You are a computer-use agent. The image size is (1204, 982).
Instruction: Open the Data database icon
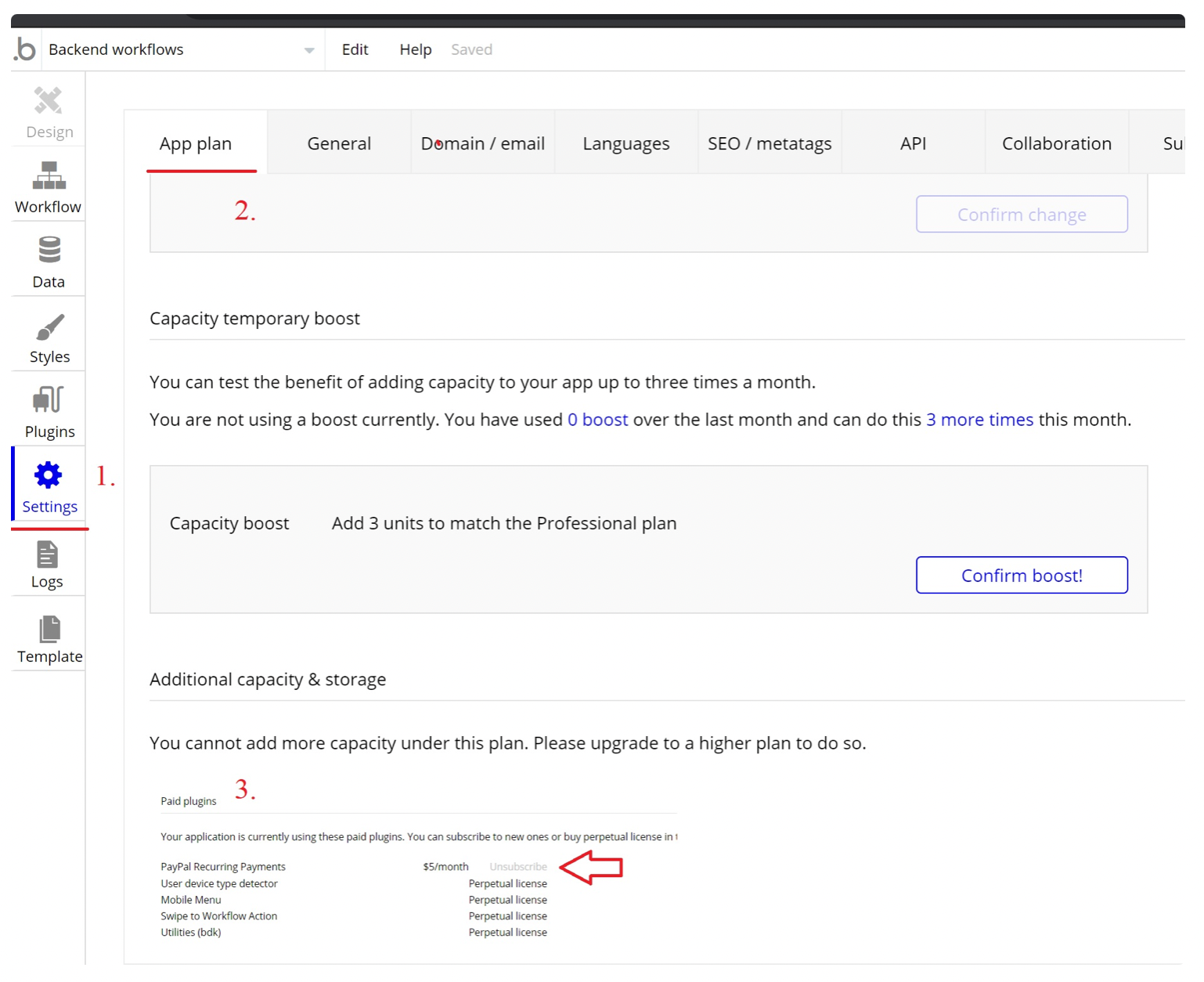click(49, 251)
